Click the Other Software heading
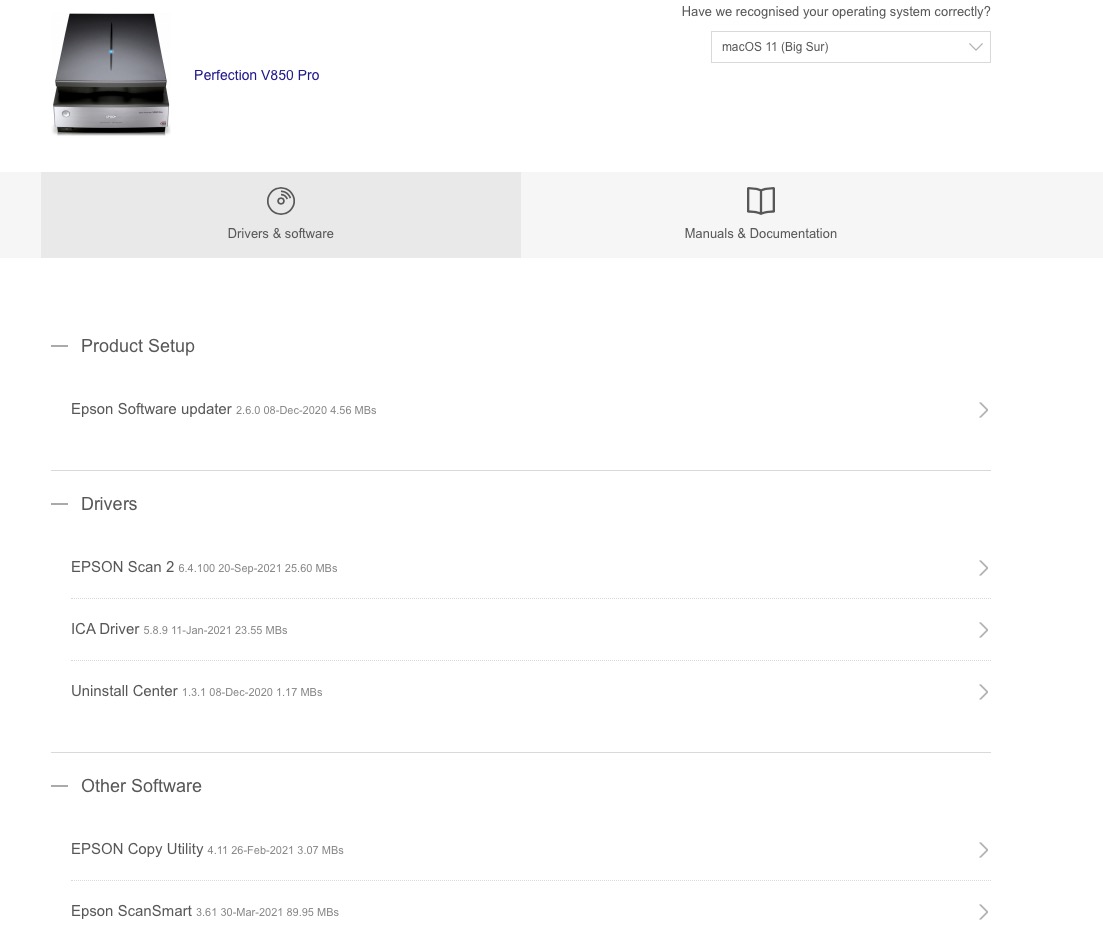 (141, 786)
